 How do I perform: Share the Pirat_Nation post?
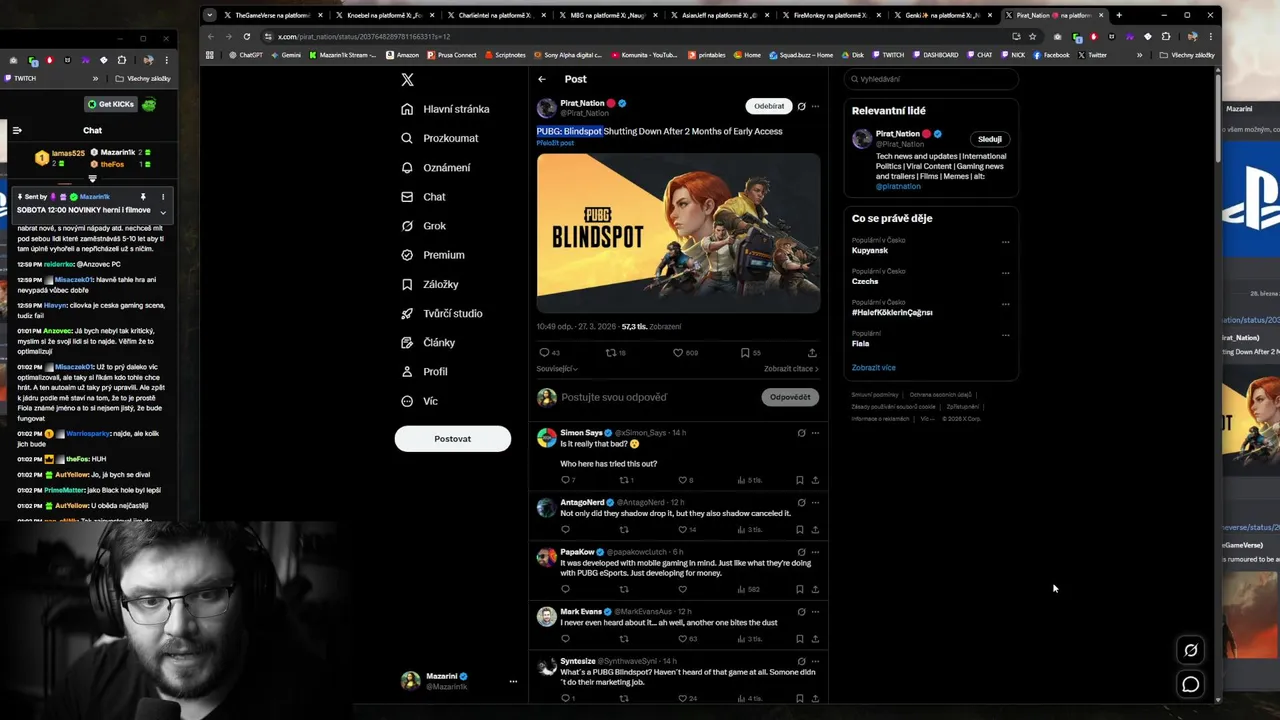pyautogui.click(x=812, y=352)
